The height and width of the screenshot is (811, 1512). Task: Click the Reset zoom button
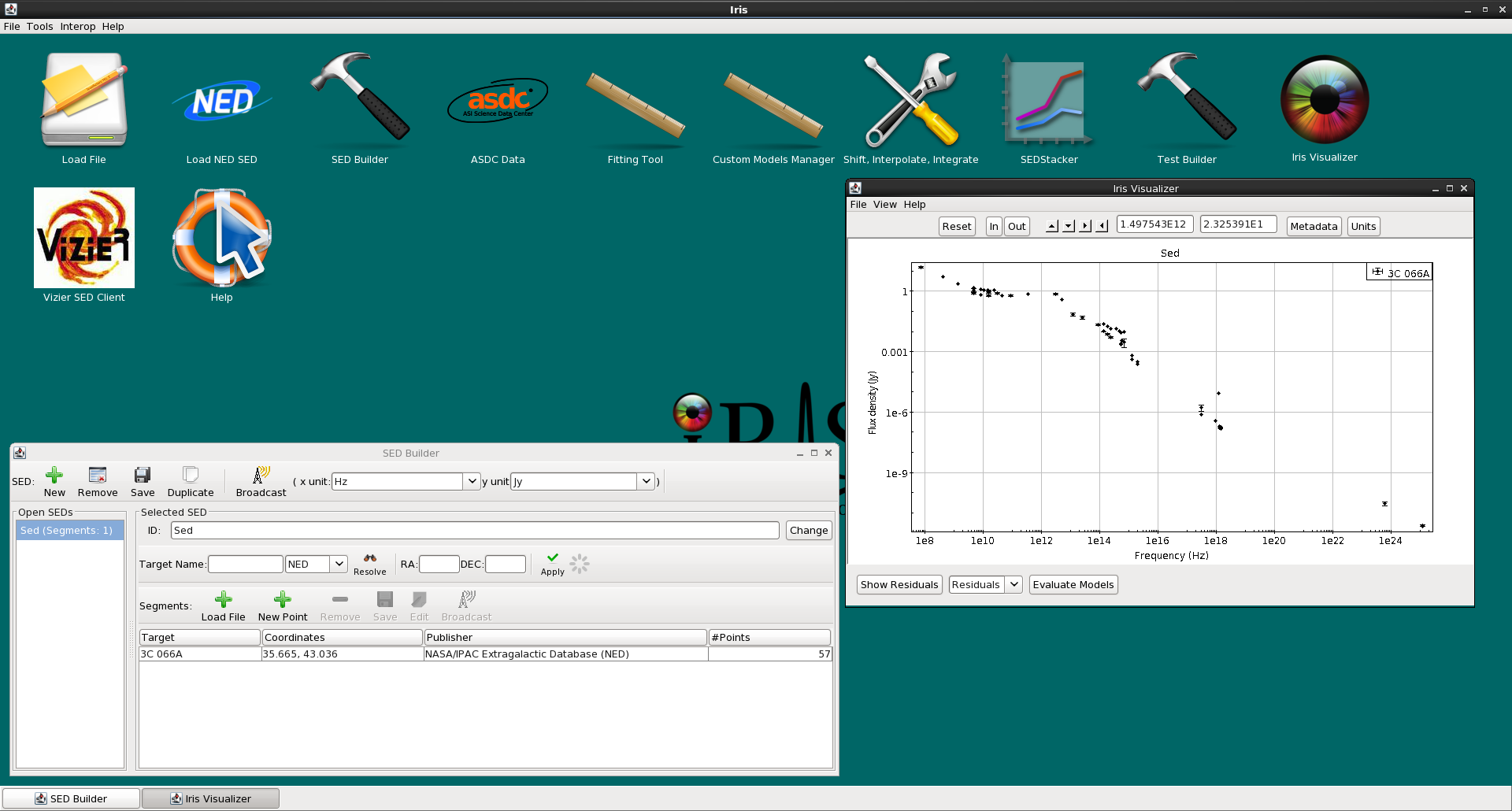957,226
